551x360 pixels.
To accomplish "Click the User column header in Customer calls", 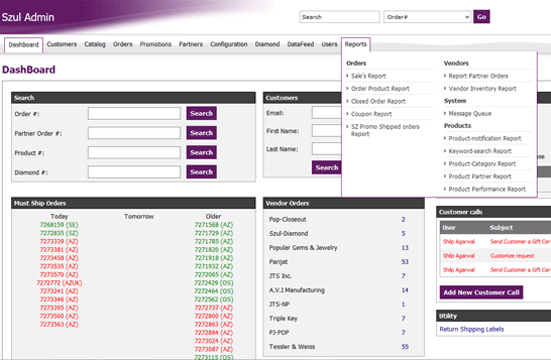I will tap(449, 228).
